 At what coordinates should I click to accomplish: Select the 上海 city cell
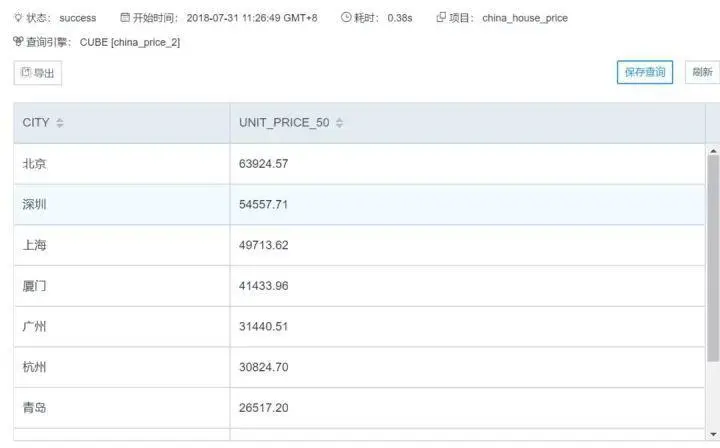(122, 245)
